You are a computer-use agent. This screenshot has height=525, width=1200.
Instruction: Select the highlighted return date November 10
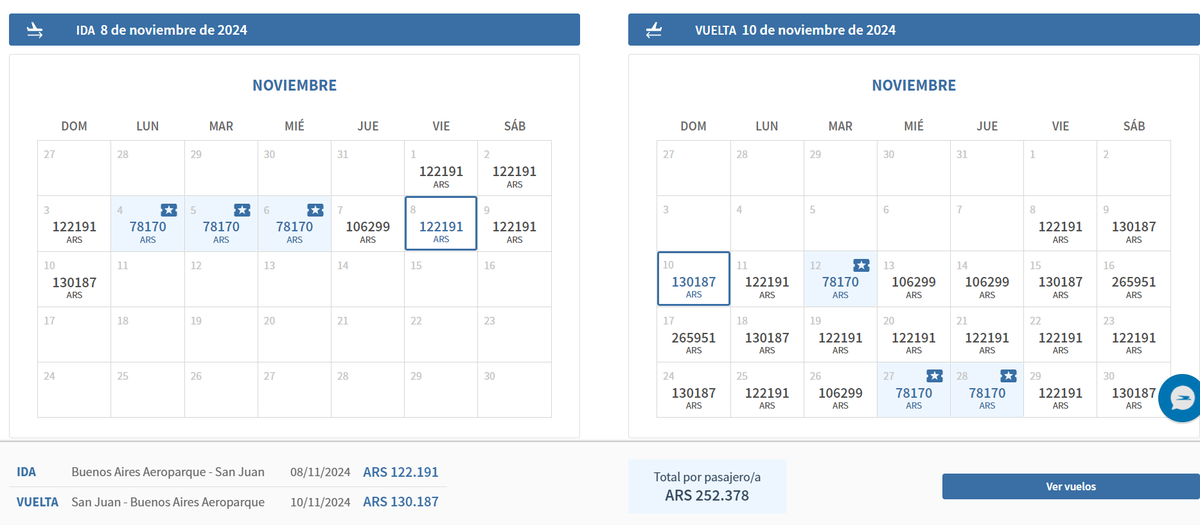coord(693,282)
